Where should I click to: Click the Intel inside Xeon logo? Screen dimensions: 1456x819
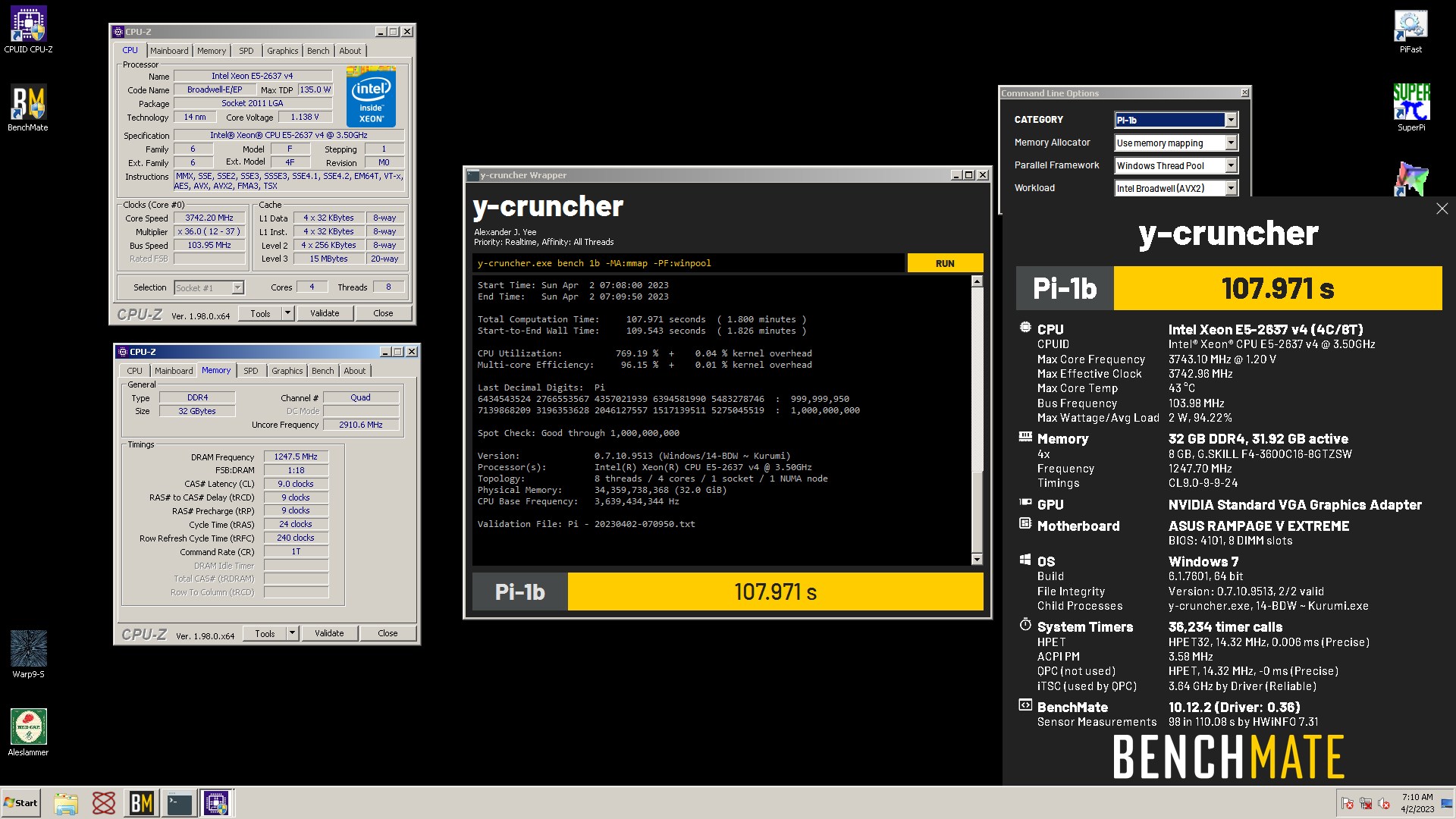[371, 96]
